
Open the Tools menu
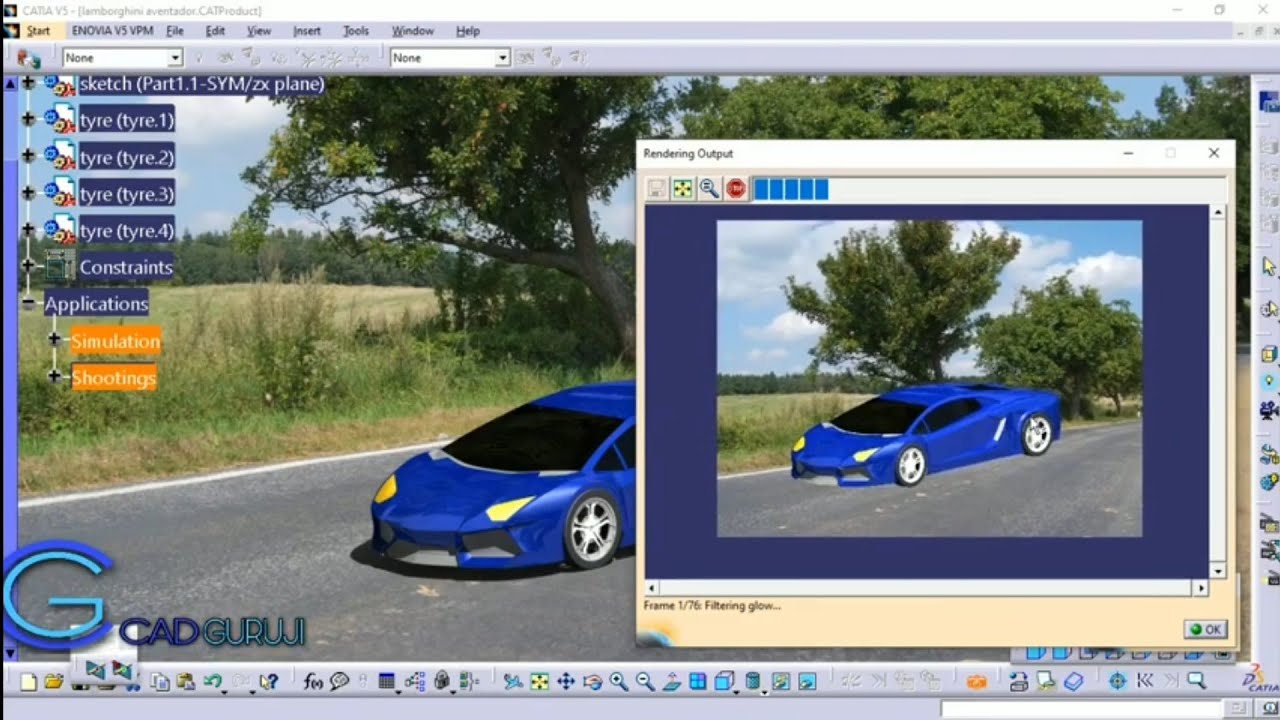click(x=356, y=31)
